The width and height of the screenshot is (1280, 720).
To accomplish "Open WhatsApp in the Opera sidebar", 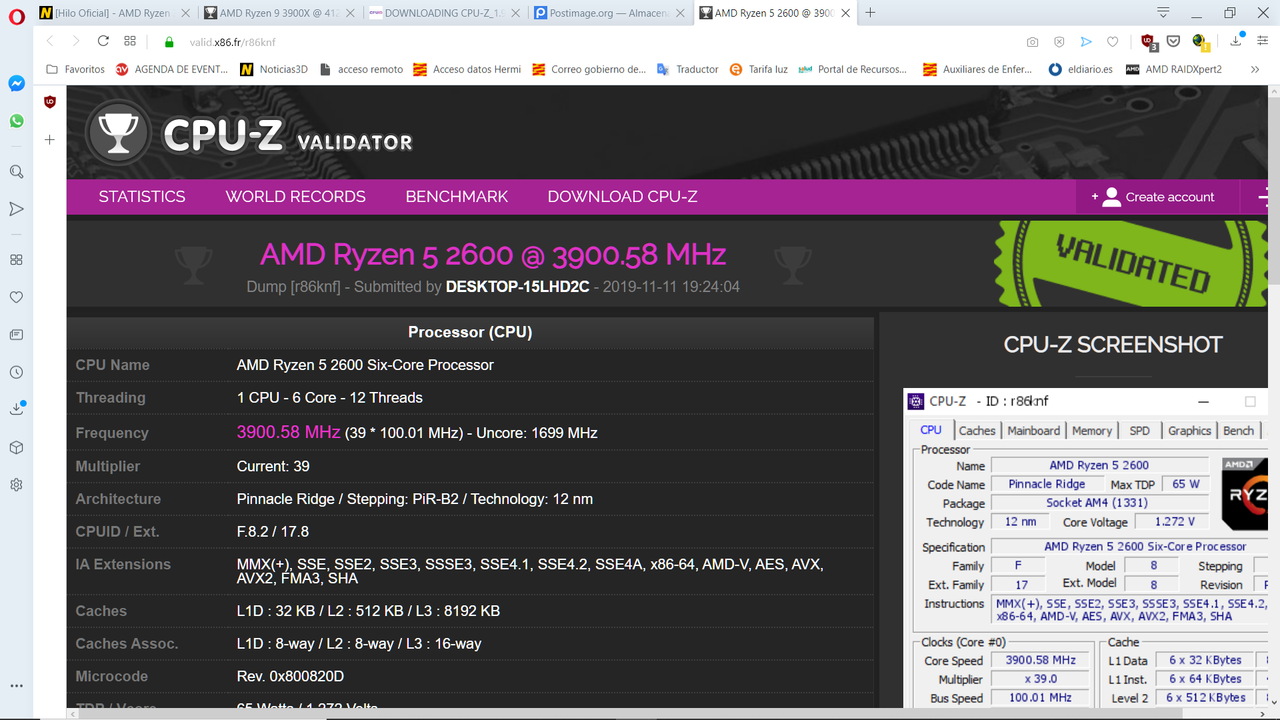I will click(x=16, y=121).
